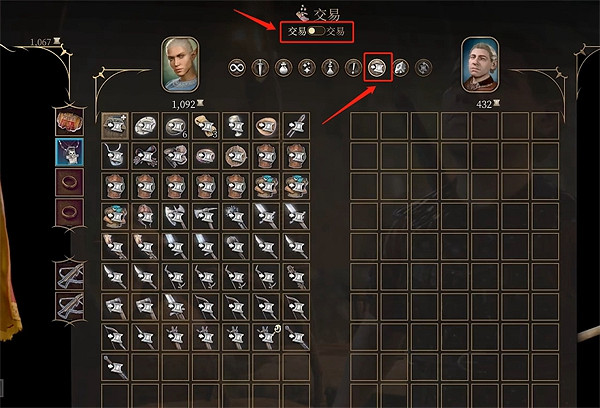Click the upper ring equipment slot
The width and height of the screenshot is (600, 408).
[x=69, y=182]
